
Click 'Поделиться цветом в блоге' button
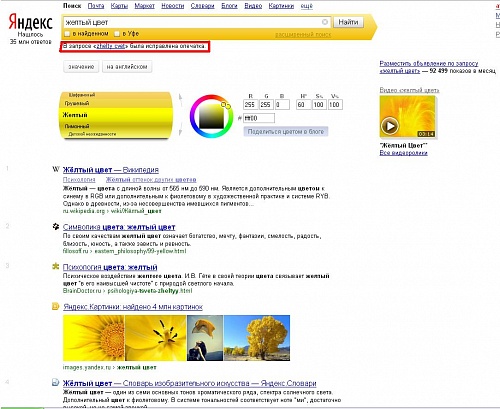coord(286,131)
